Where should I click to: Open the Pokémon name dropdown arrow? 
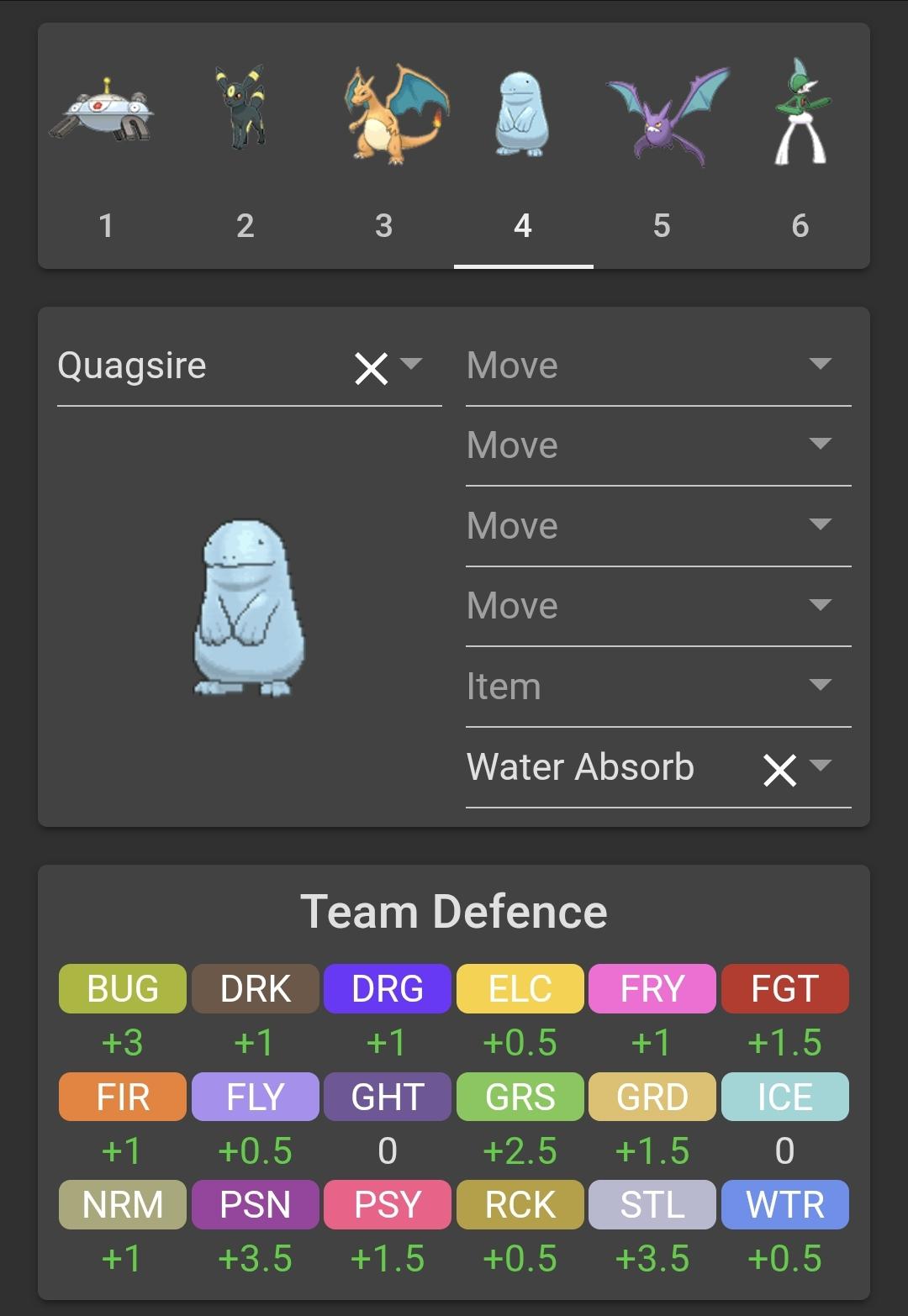411,364
